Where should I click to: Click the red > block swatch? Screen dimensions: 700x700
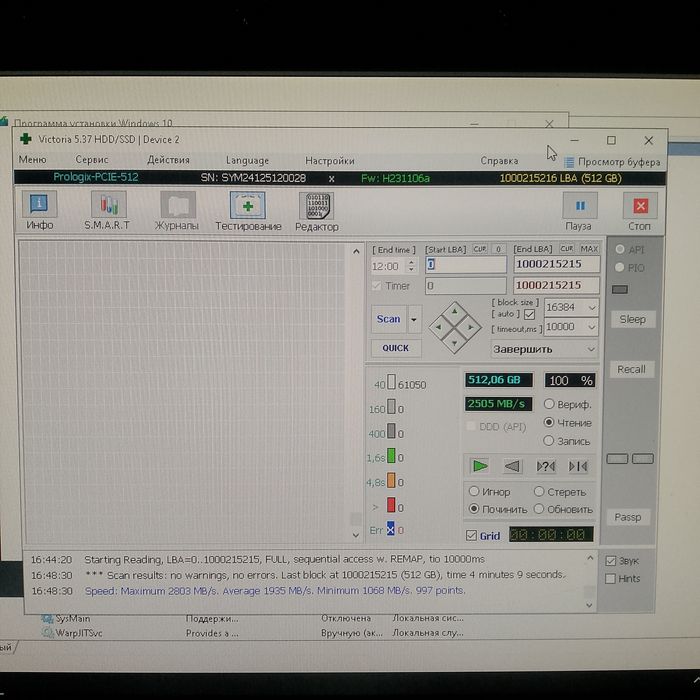391,505
